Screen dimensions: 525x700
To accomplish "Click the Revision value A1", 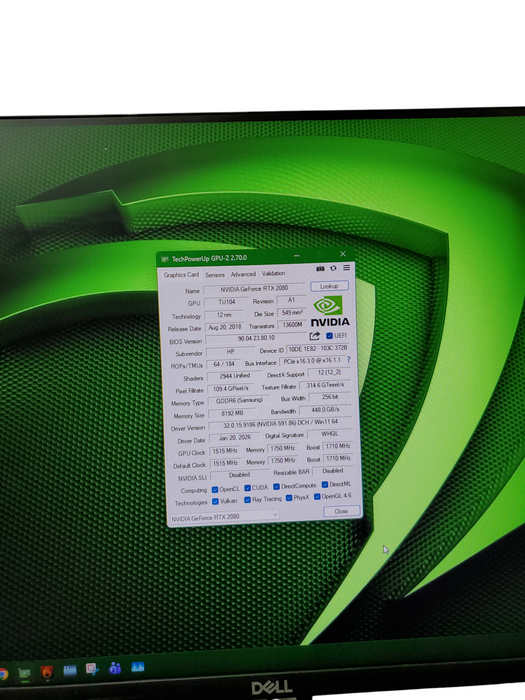I will tap(291, 300).
